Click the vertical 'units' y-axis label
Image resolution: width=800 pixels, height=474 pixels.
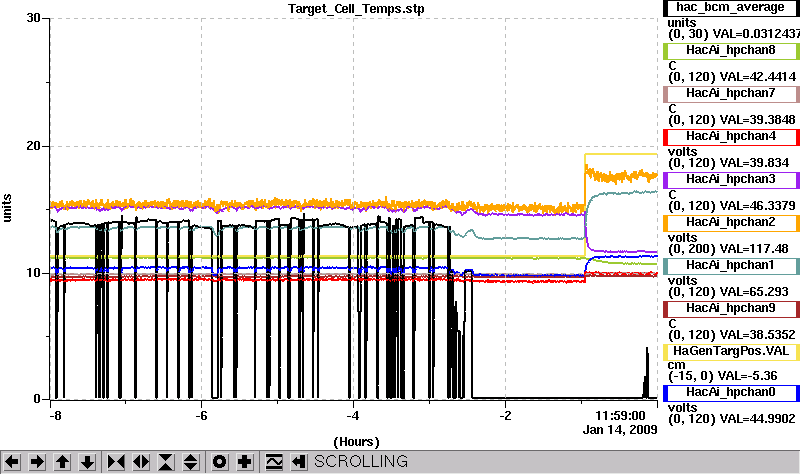(x=7, y=208)
